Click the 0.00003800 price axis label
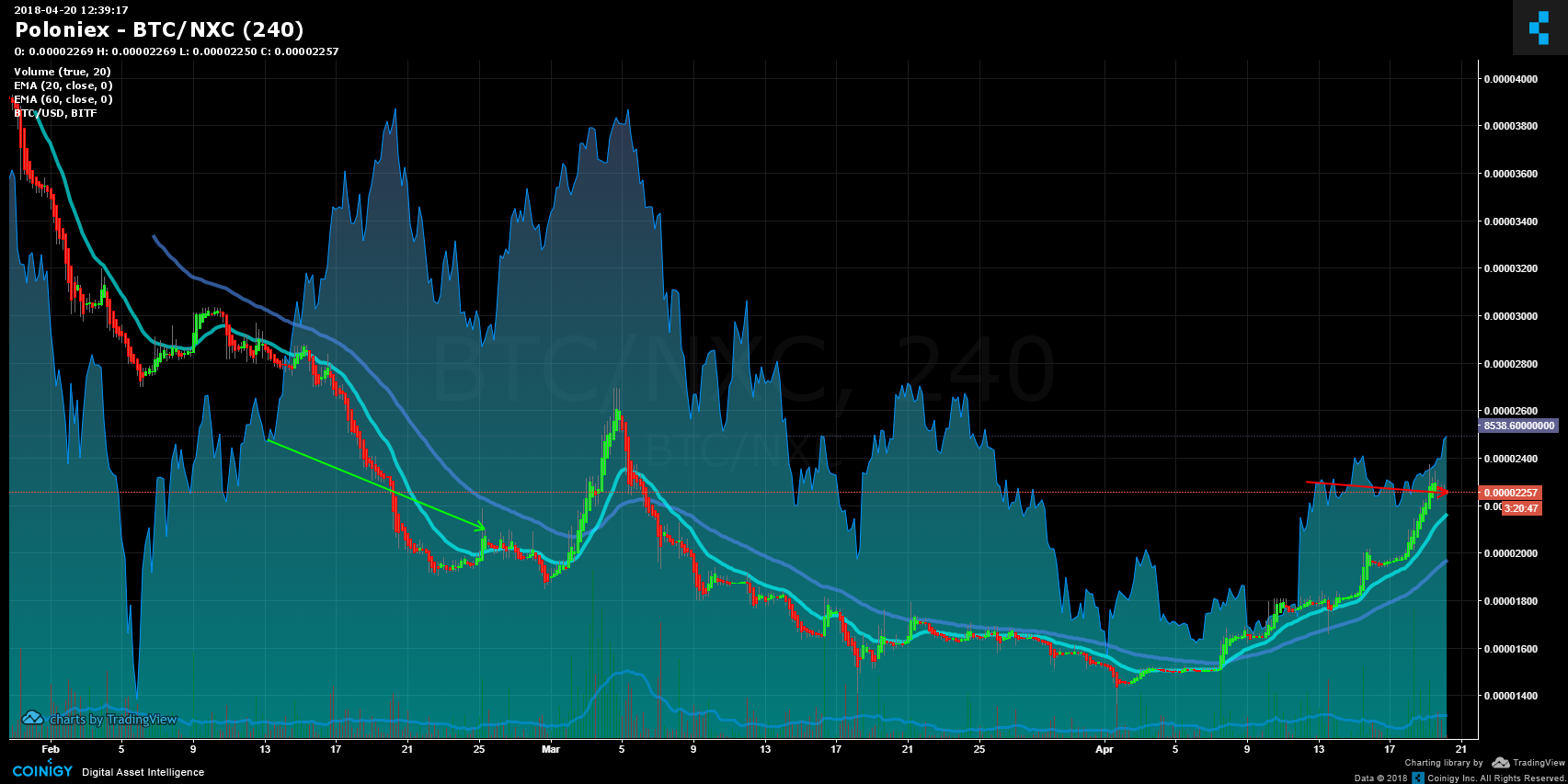This screenshot has width=1568, height=784. coord(1510,126)
